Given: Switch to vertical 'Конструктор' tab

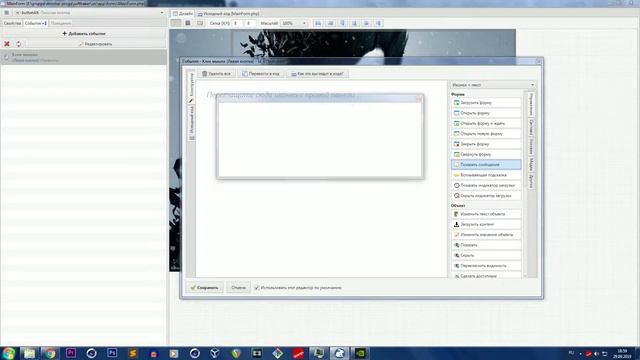Looking at the screenshot, I should click(191, 87).
